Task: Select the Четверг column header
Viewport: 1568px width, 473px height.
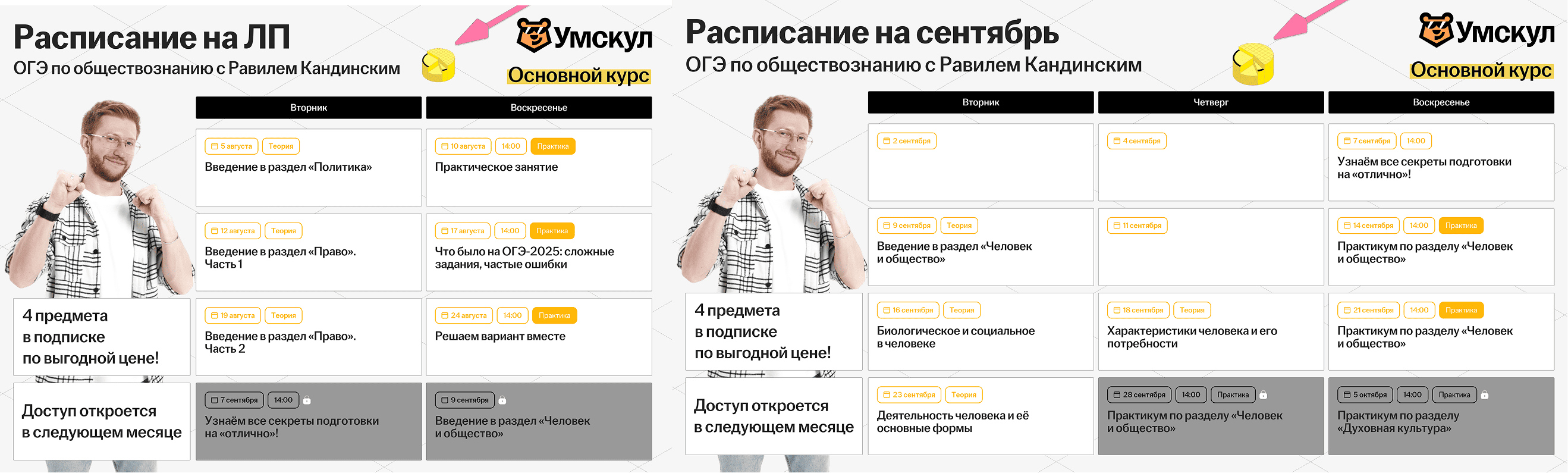Action: 1211,102
